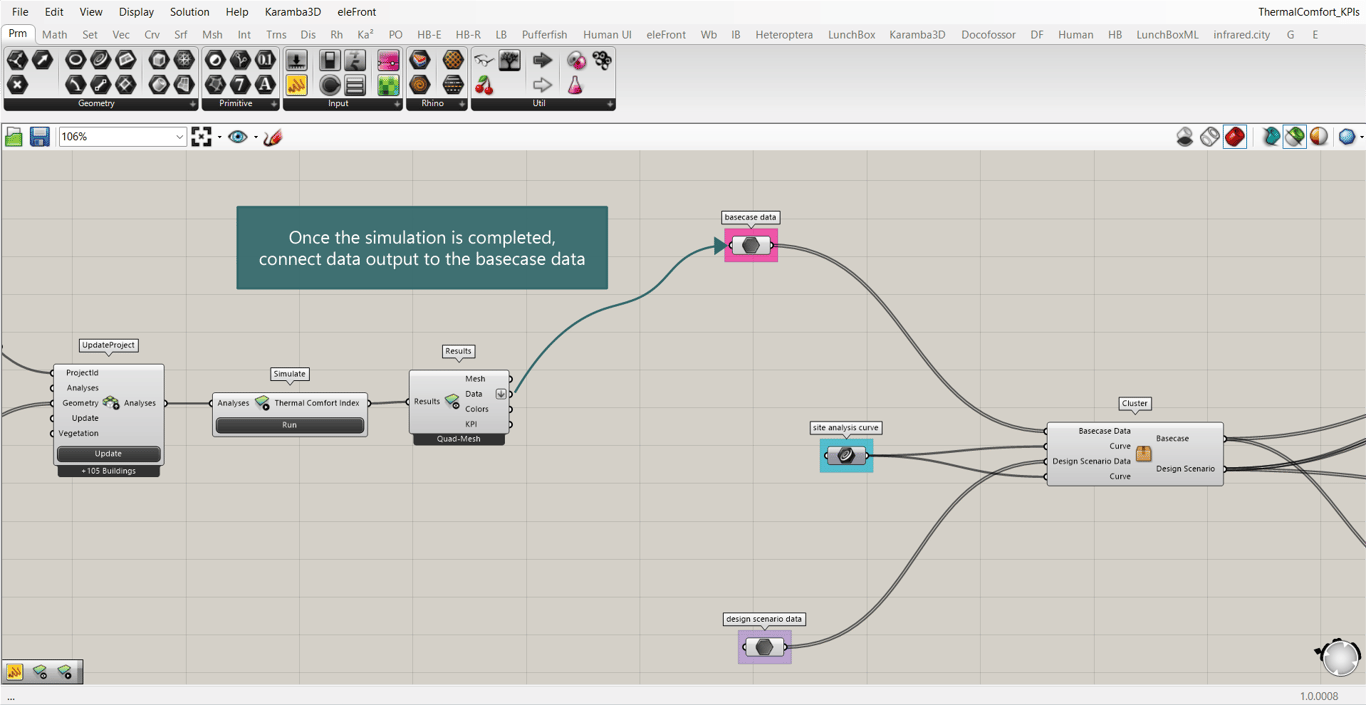The height and width of the screenshot is (705, 1366).
Task: Select the Boolean Toggle input icon
Action: point(330,60)
